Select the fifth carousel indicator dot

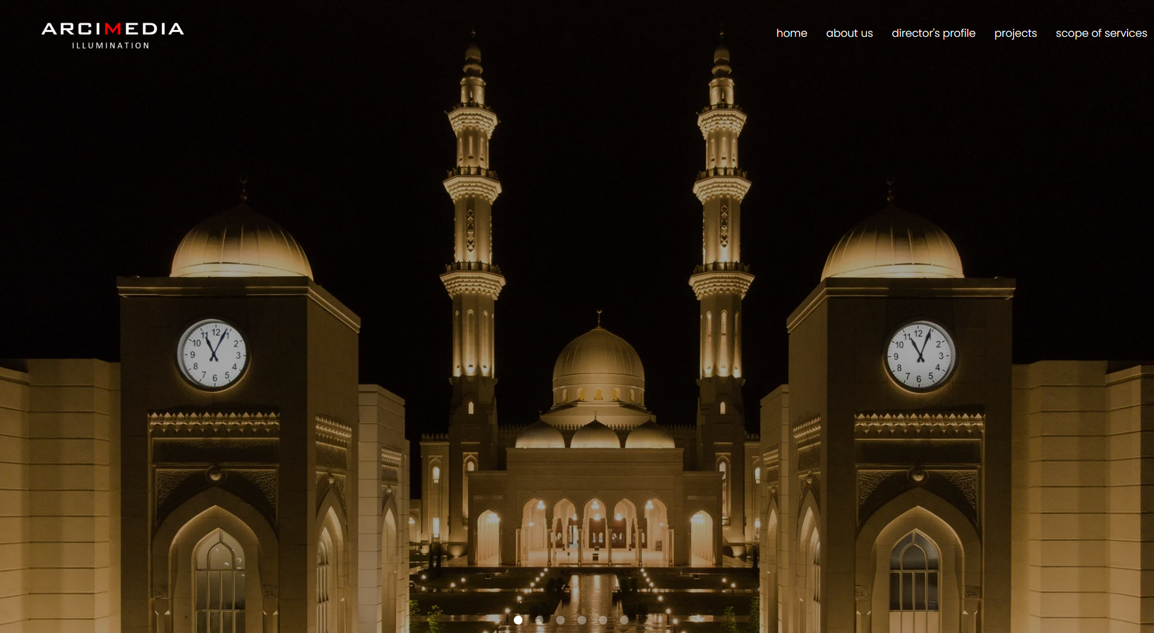point(602,620)
